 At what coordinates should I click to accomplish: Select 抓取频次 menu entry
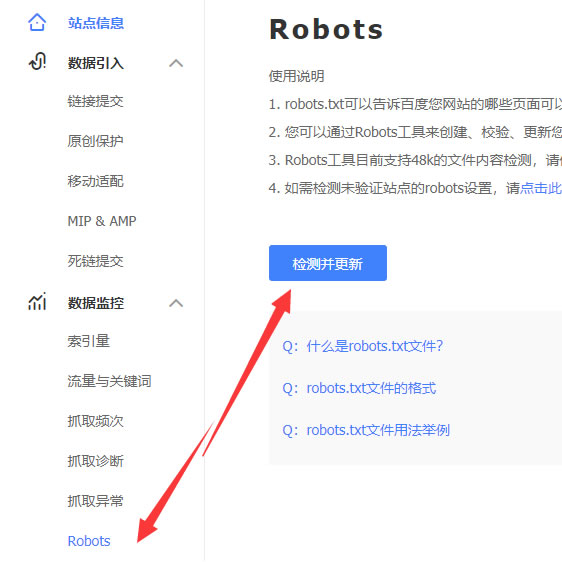click(x=95, y=421)
